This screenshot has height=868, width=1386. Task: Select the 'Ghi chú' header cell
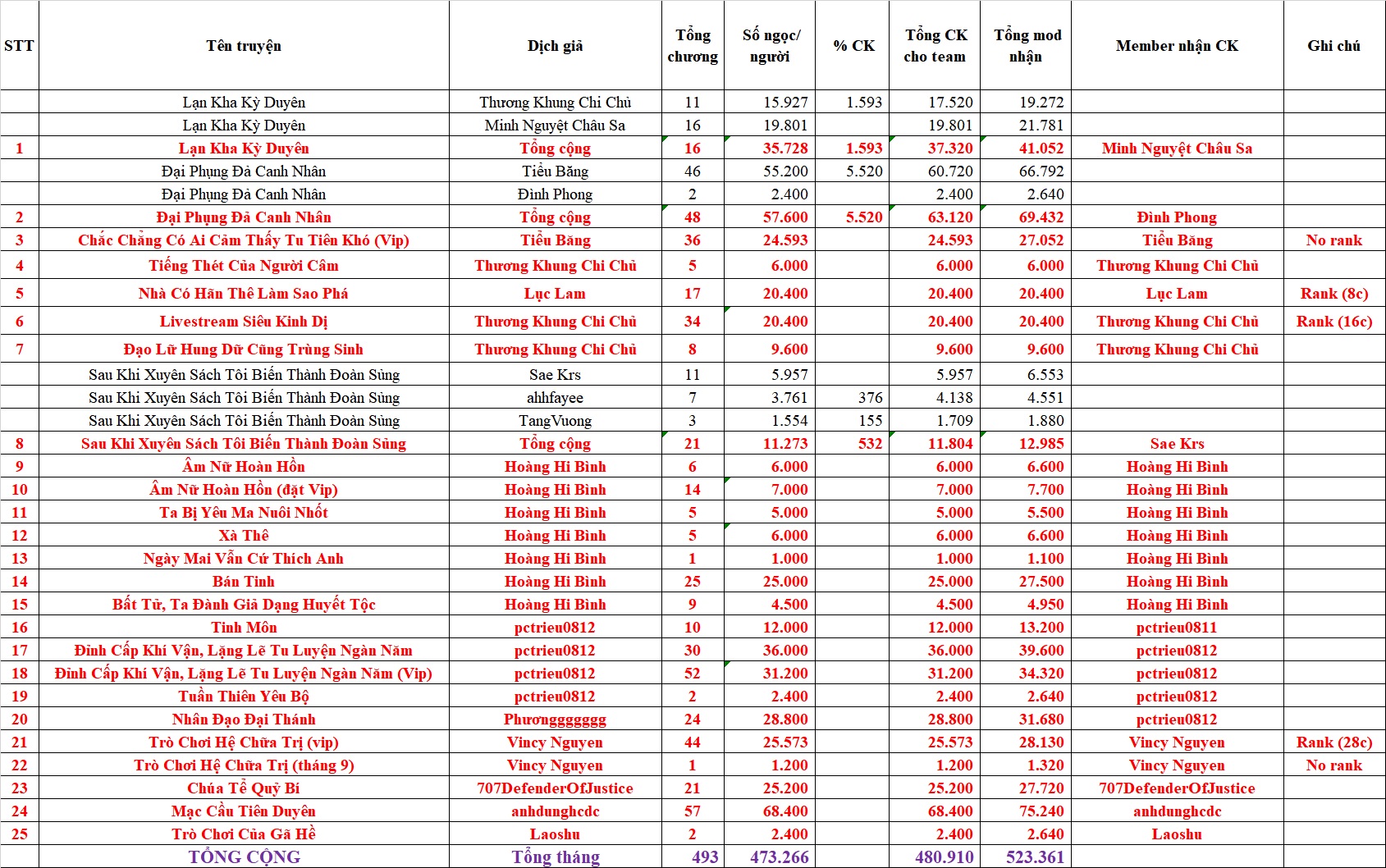(1333, 46)
